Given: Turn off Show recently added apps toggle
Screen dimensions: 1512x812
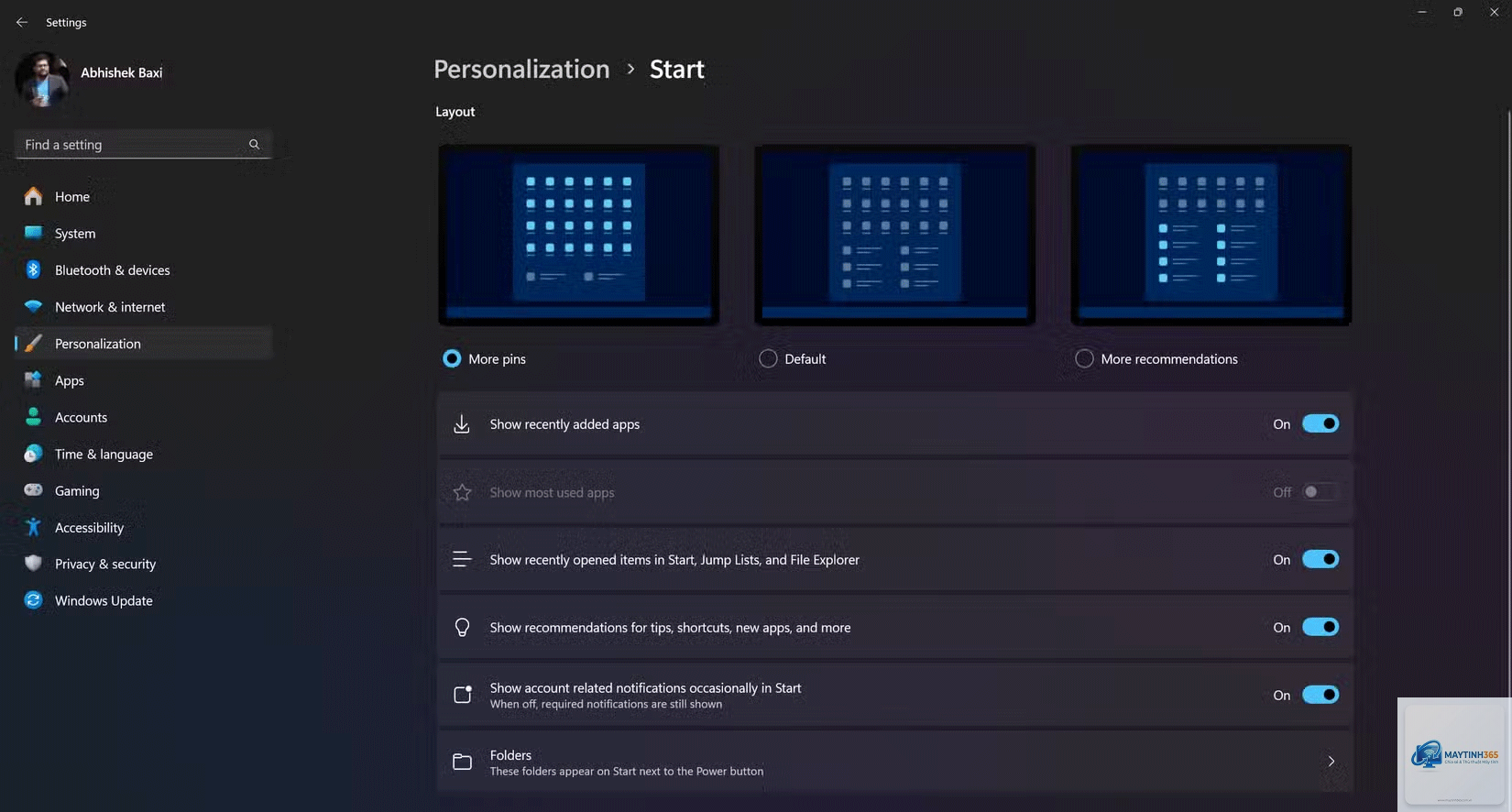Looking at the screenshot, I should [x=1320, y=423].
